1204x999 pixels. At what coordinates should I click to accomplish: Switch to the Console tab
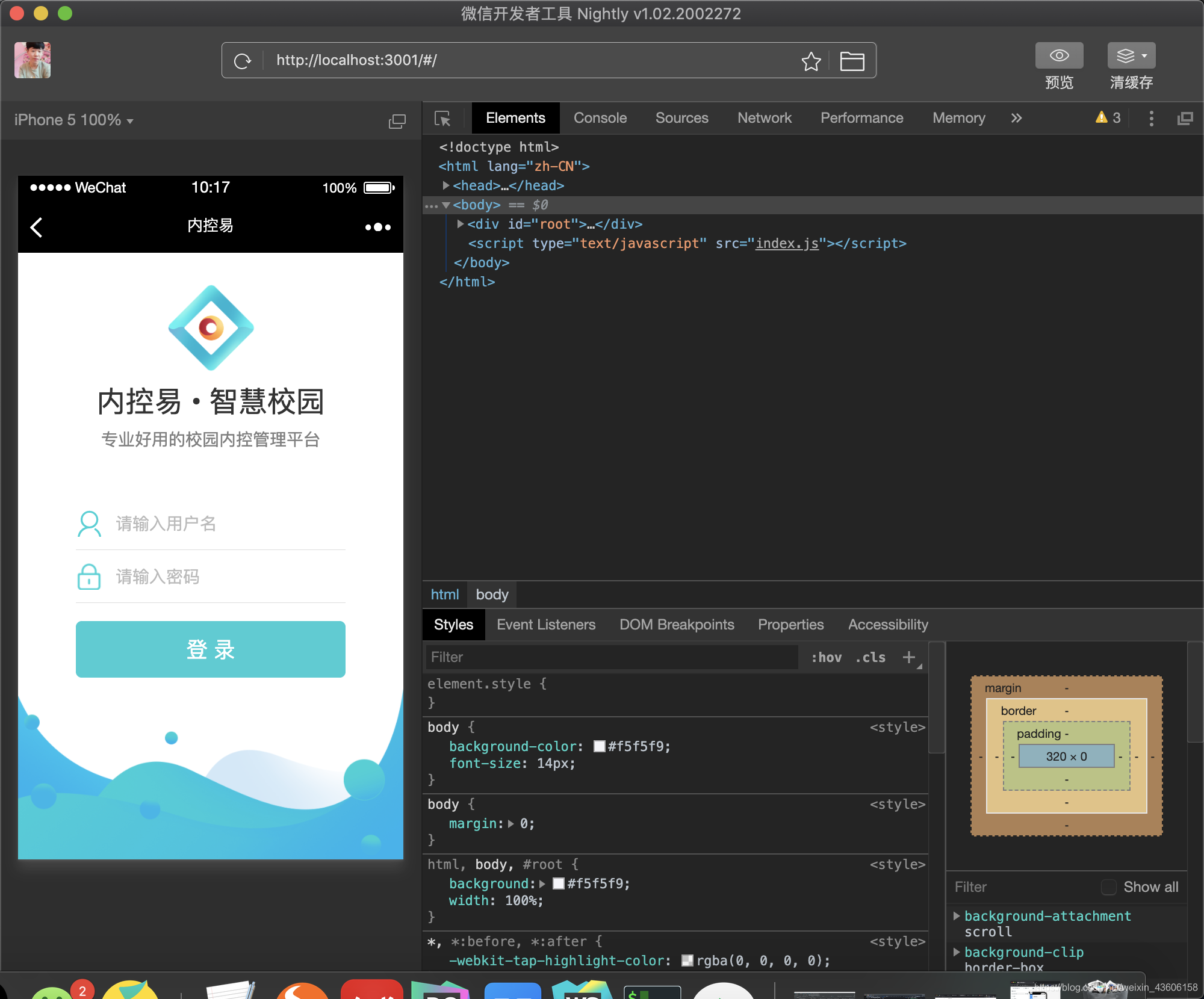(600, 118)
